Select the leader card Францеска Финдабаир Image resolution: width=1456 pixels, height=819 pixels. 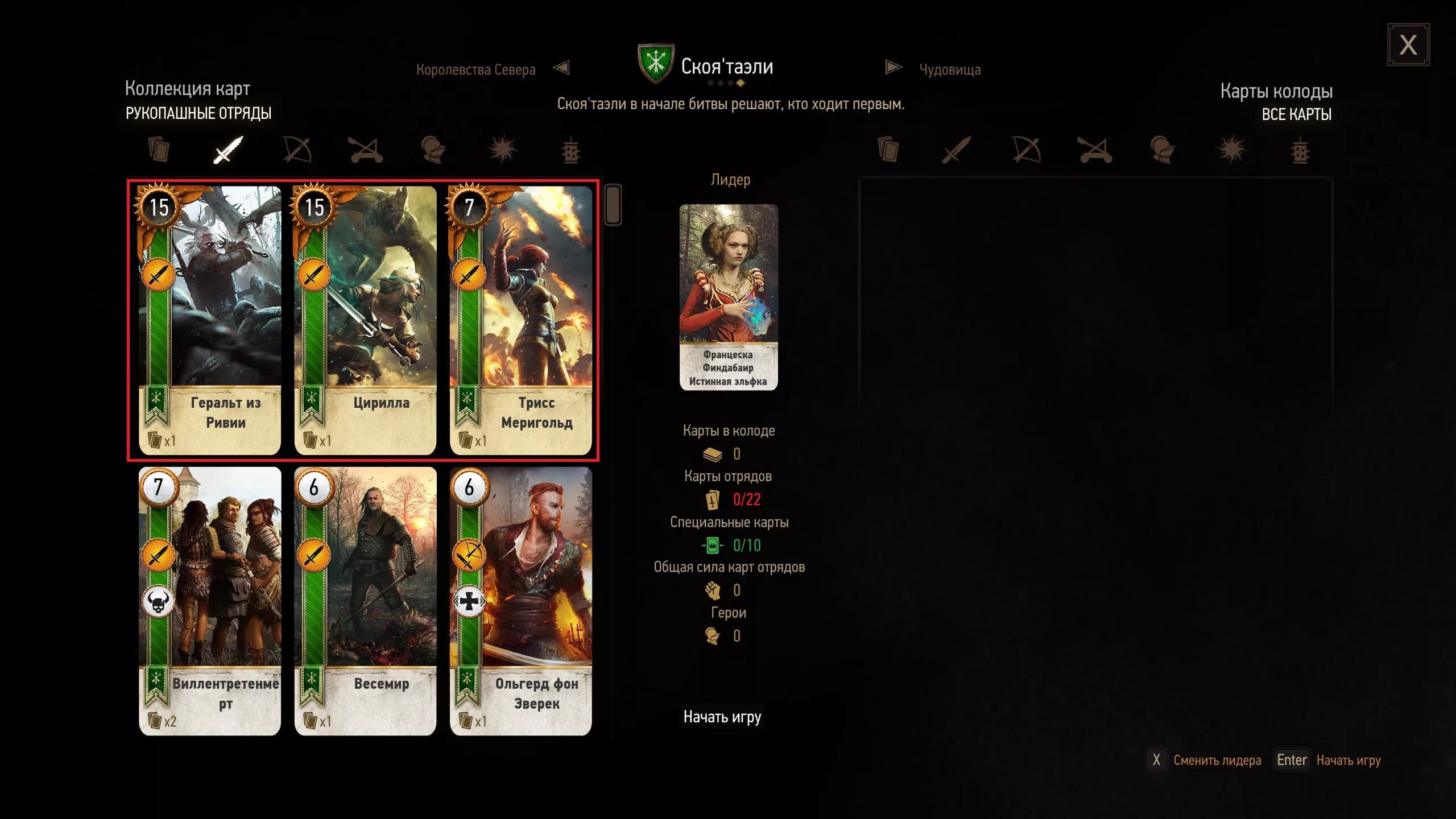tap(729, 297)
